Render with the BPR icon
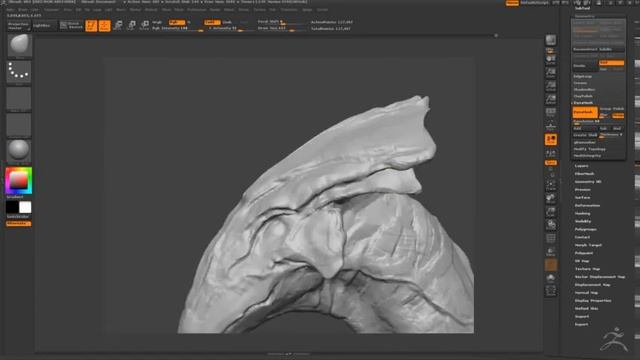The height and width of the screenshot is (360, 640). [x=551, y=40]
